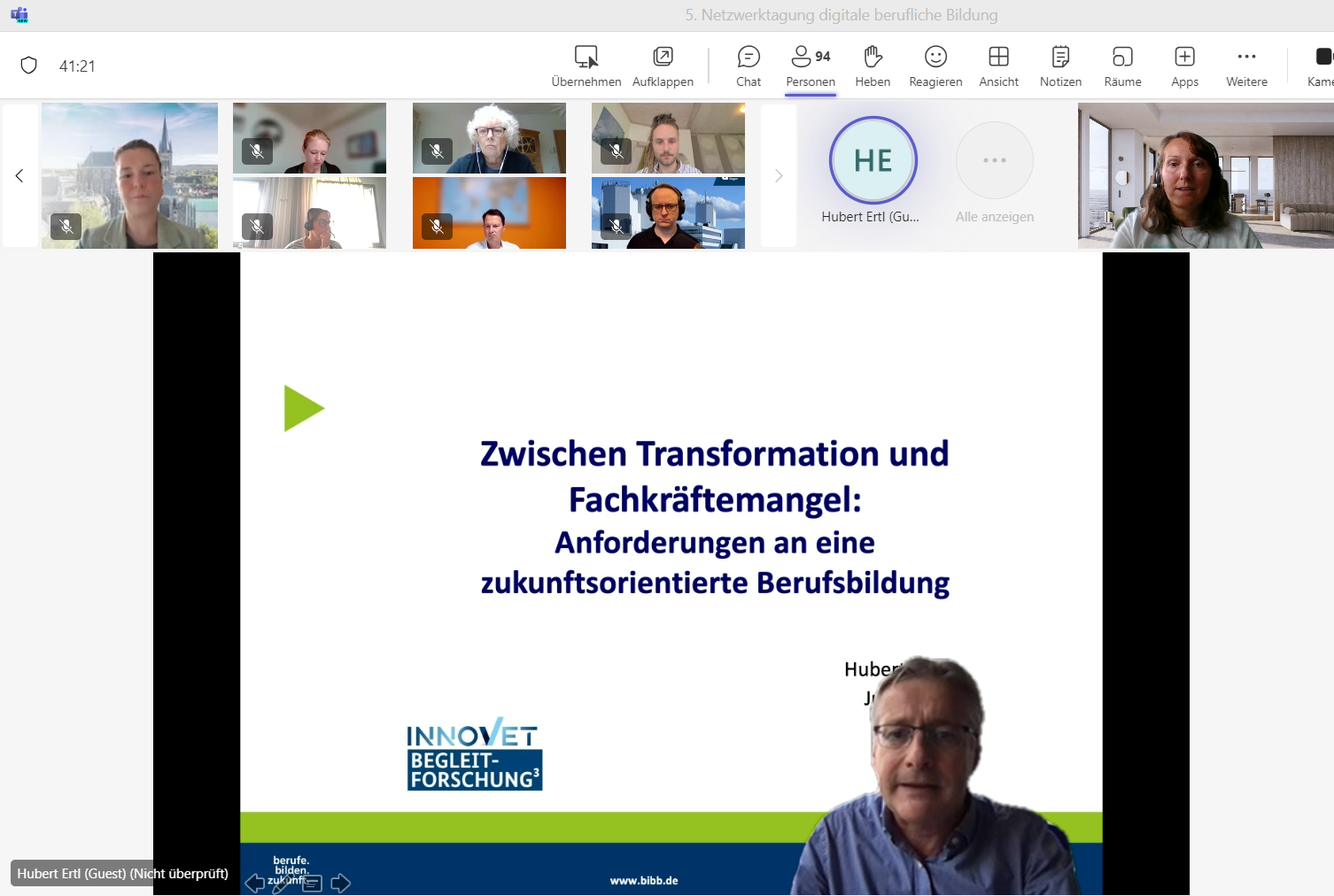Raise hand with the Heben button

click(x=873, y=66)
